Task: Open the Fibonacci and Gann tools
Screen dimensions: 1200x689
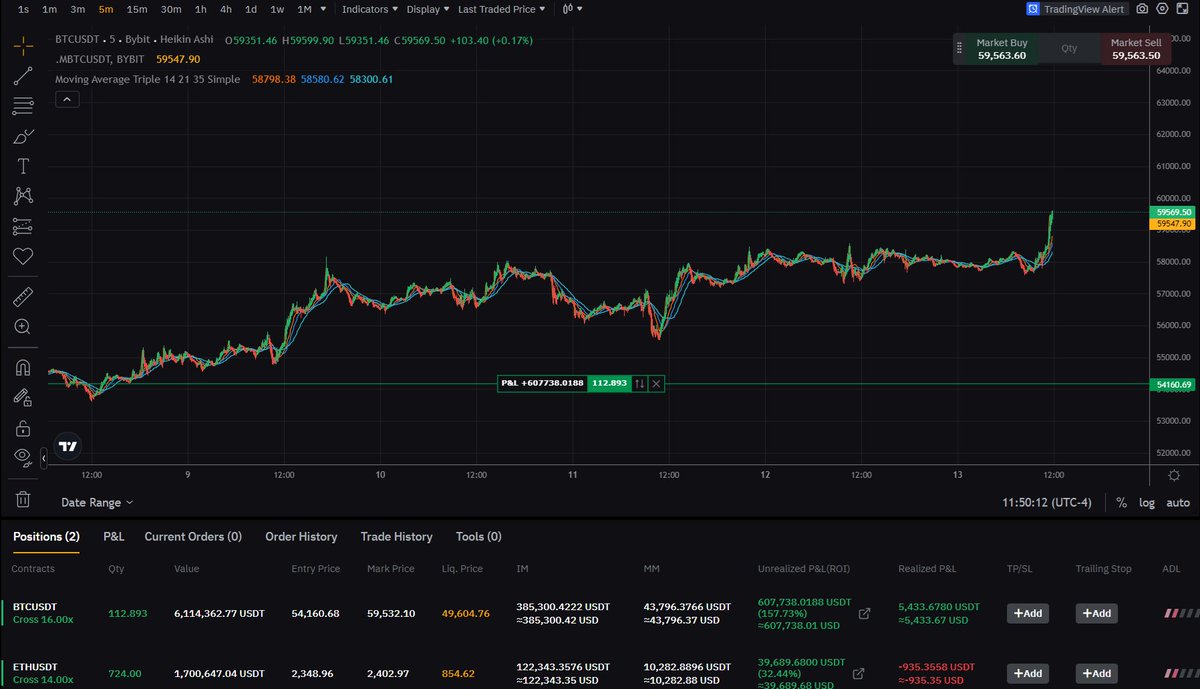Action: pyautogui.click(x=23, y=105)
